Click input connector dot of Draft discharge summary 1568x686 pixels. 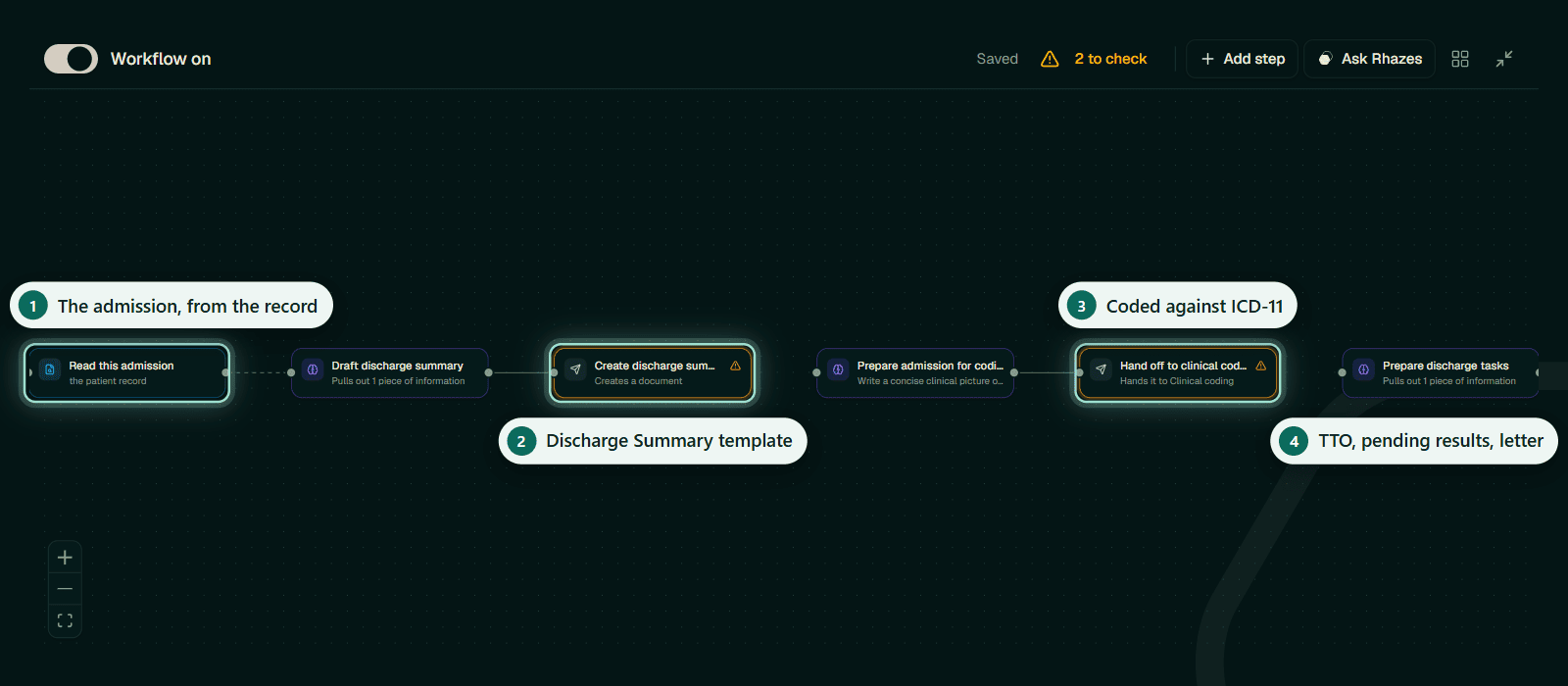291,372
